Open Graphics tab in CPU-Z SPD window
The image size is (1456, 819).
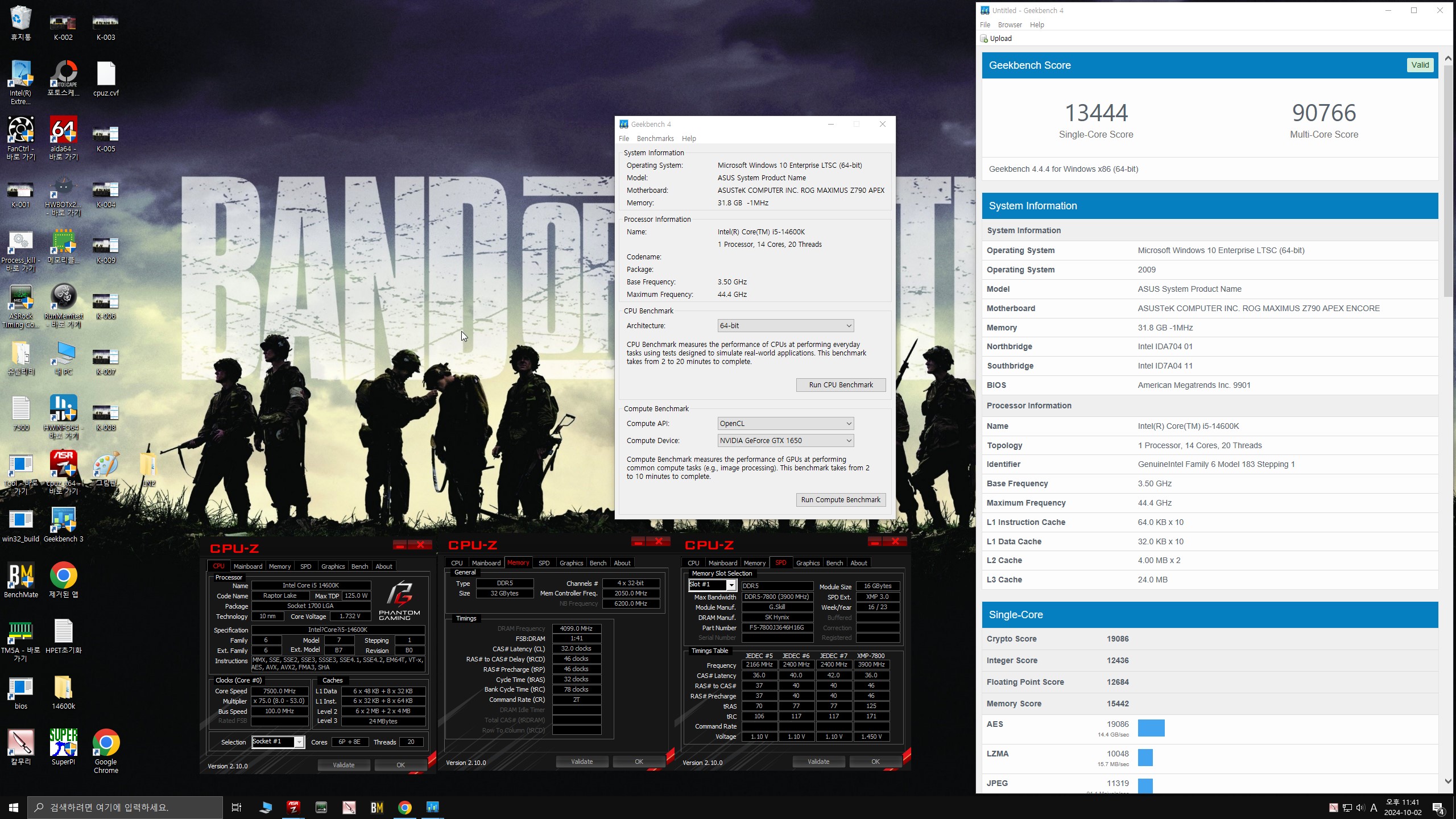pyautogui.click(x=808, y=563)
